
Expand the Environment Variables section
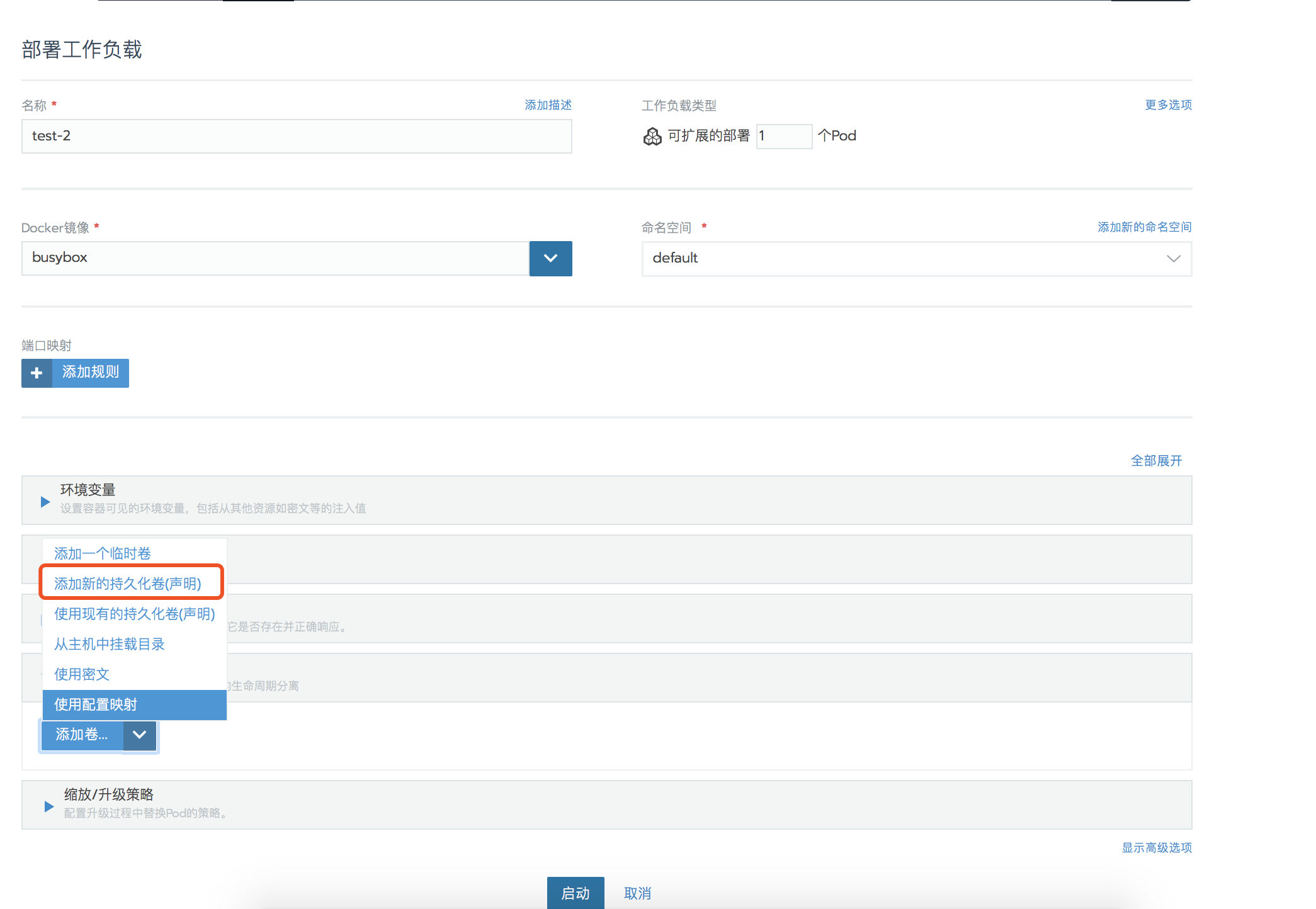click(x=45, y=501)
